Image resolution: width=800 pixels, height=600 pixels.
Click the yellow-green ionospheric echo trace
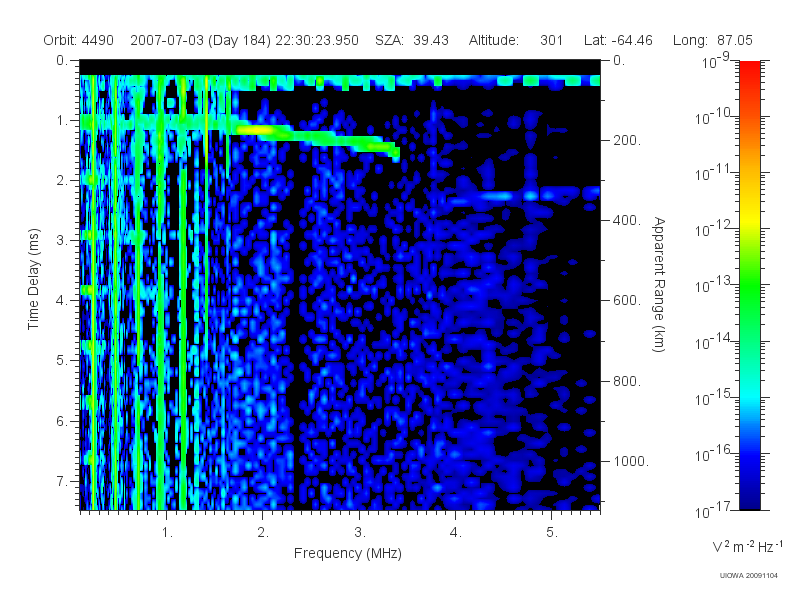pos(316,138)
